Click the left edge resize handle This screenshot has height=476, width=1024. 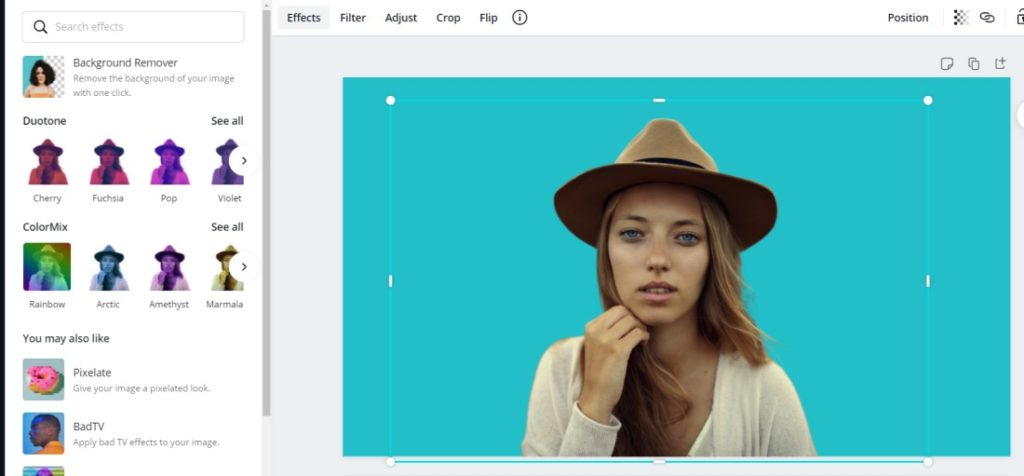391,281
